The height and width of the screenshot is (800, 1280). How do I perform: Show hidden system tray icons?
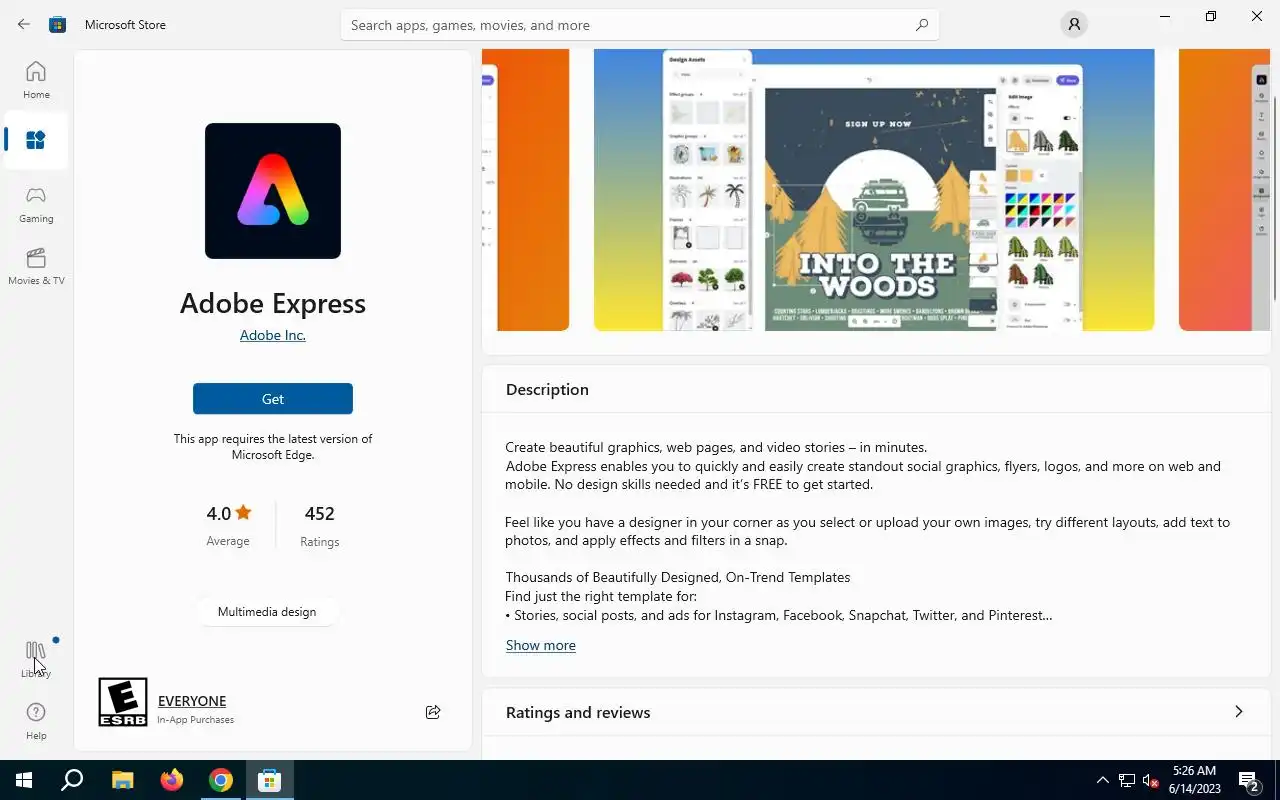(x=1103, y=780)
